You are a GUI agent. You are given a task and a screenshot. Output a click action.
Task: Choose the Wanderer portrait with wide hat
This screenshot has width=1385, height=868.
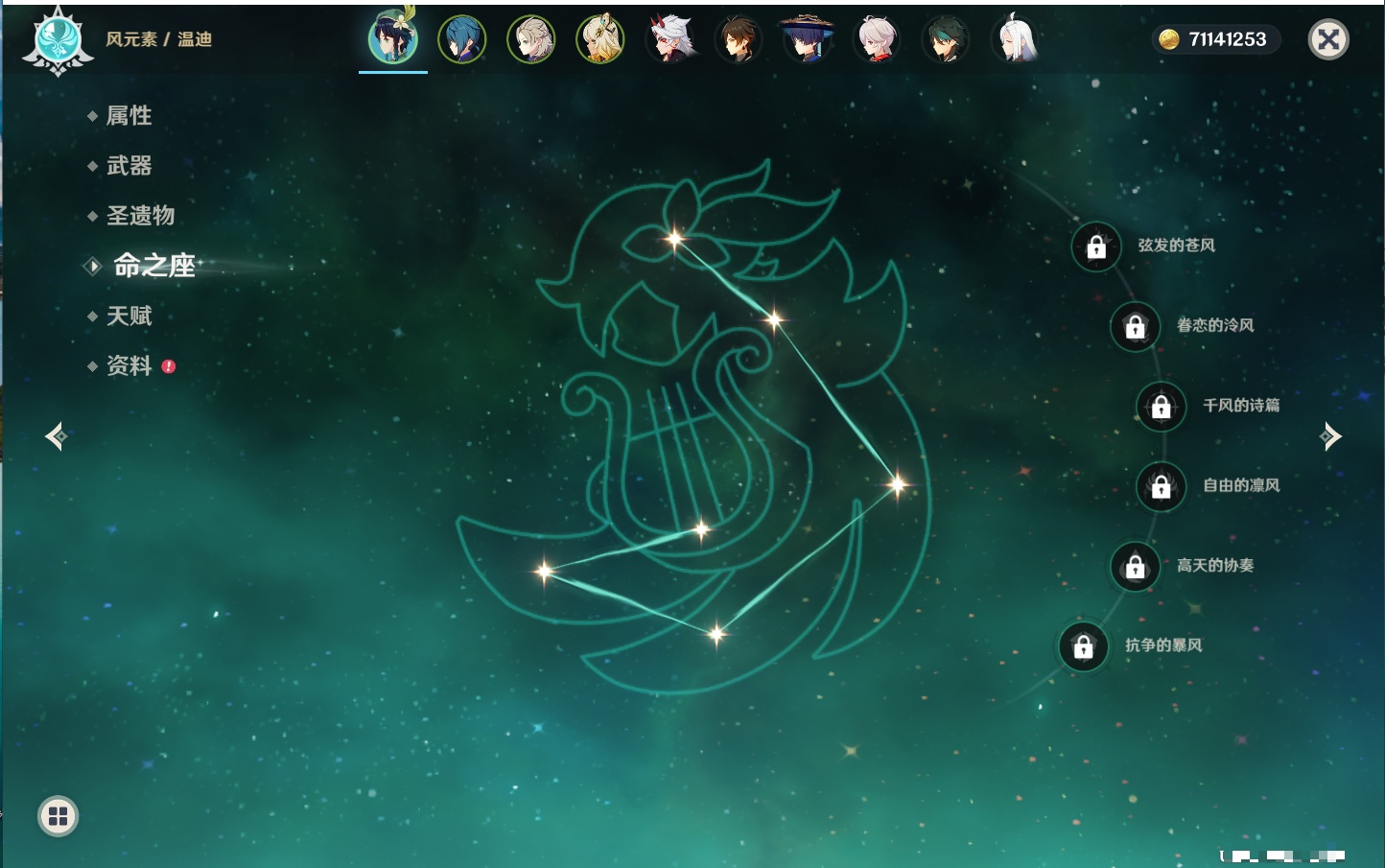tap(808, 39)
